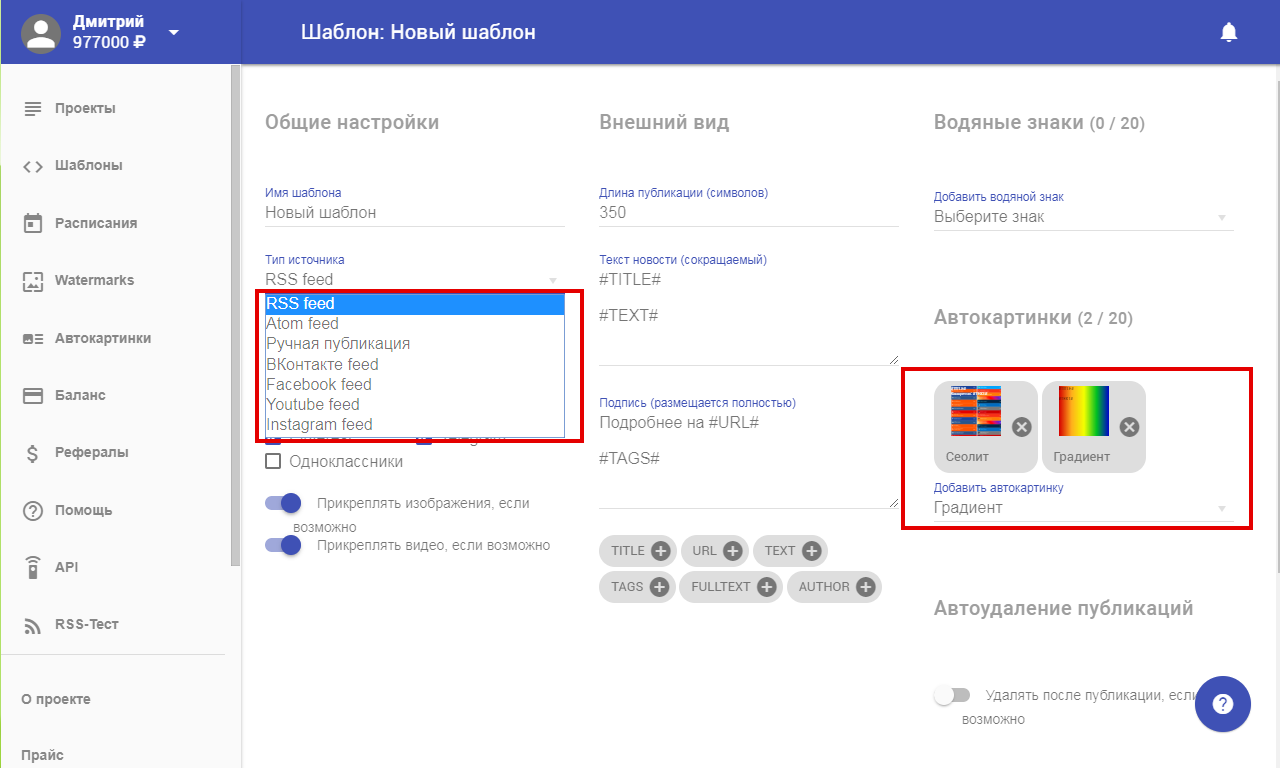Viewport: 1280px width, 768px height.
Task: Expand the account menu arrow next to Дмитрий
Action: [x=174, y=32]
